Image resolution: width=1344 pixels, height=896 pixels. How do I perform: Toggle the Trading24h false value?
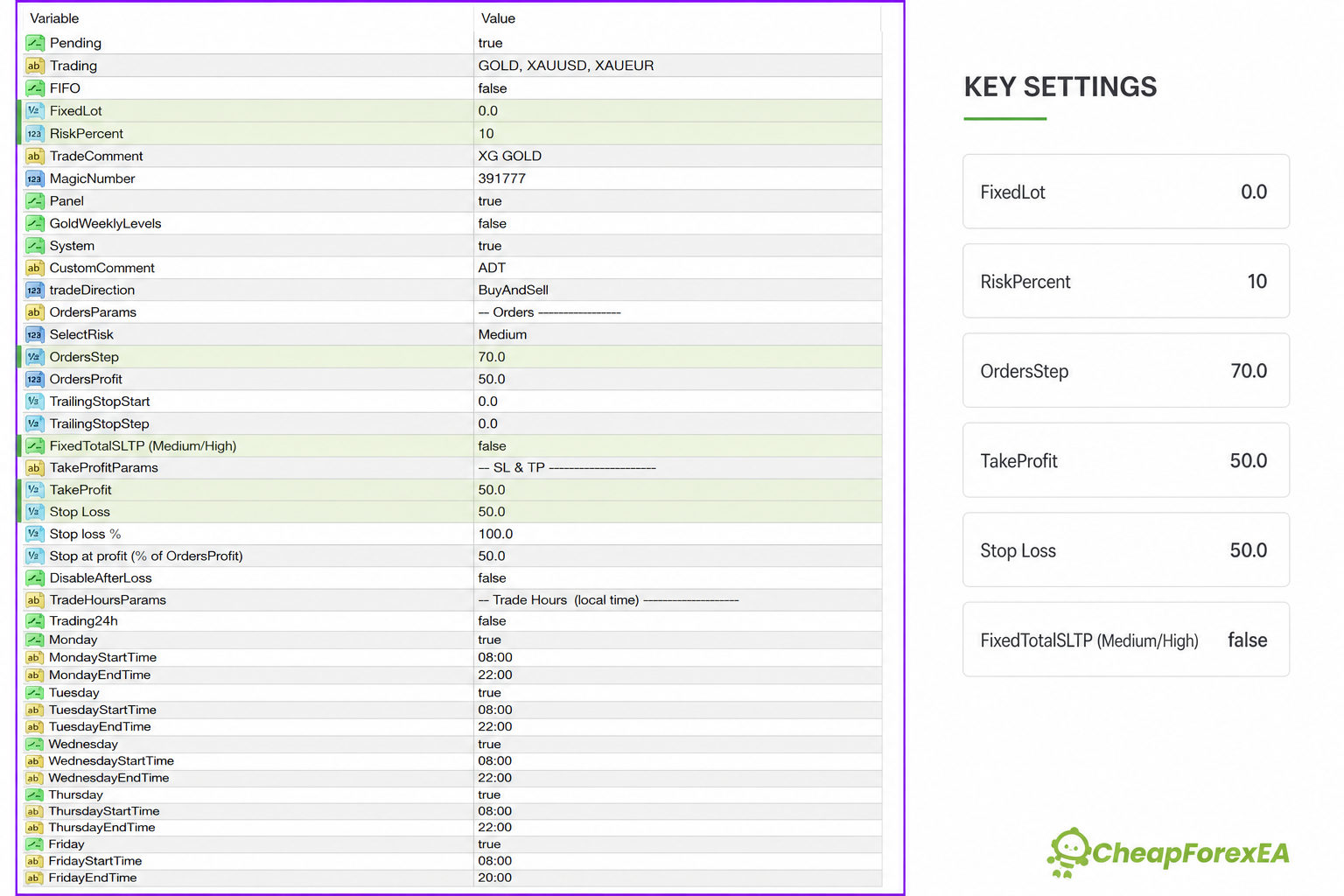pyautogui.click(x=677, y=620)
